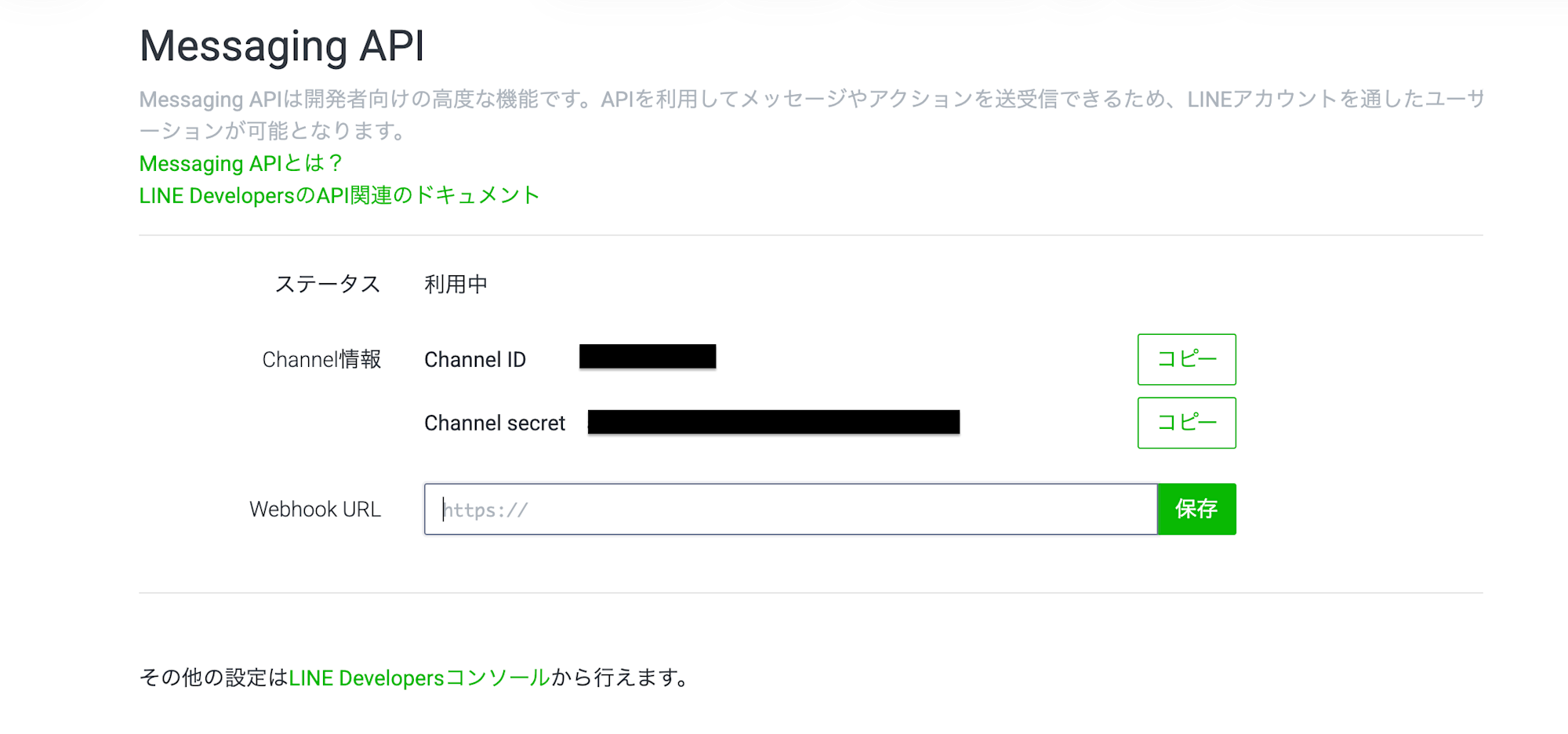Click the Messaging API page heading
Image resolution: width=1568 pixels, height=734 pixels.
[282, 45]
